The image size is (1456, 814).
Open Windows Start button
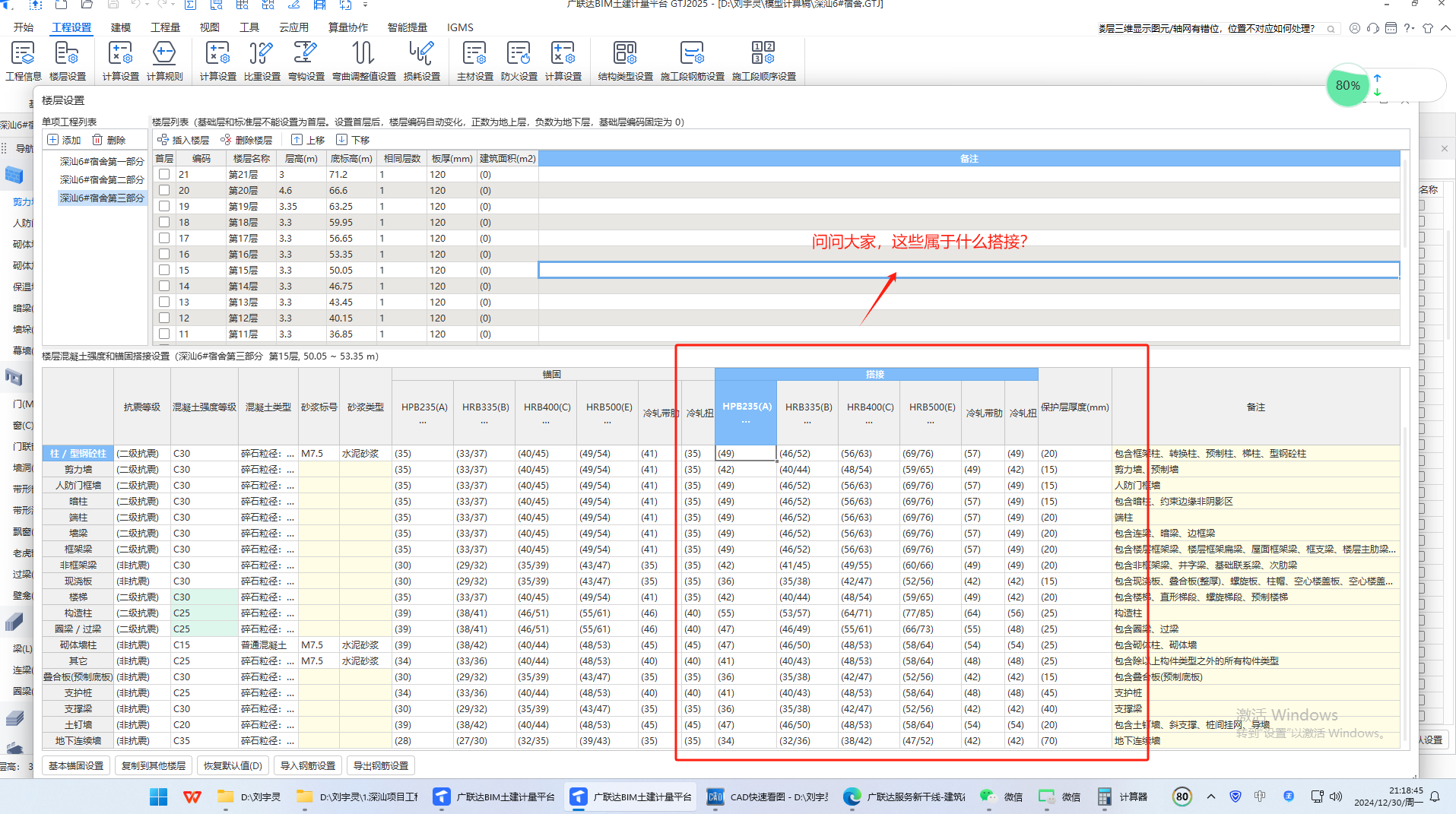pyautogui.click(x=158, y=797)
